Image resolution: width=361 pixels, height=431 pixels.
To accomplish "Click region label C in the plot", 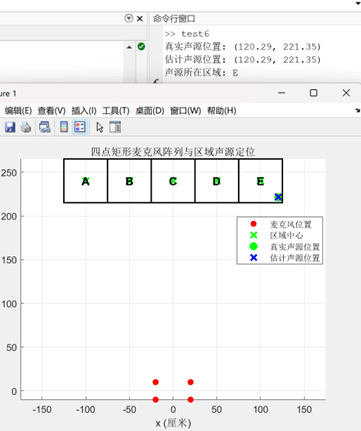I will 173,181.
